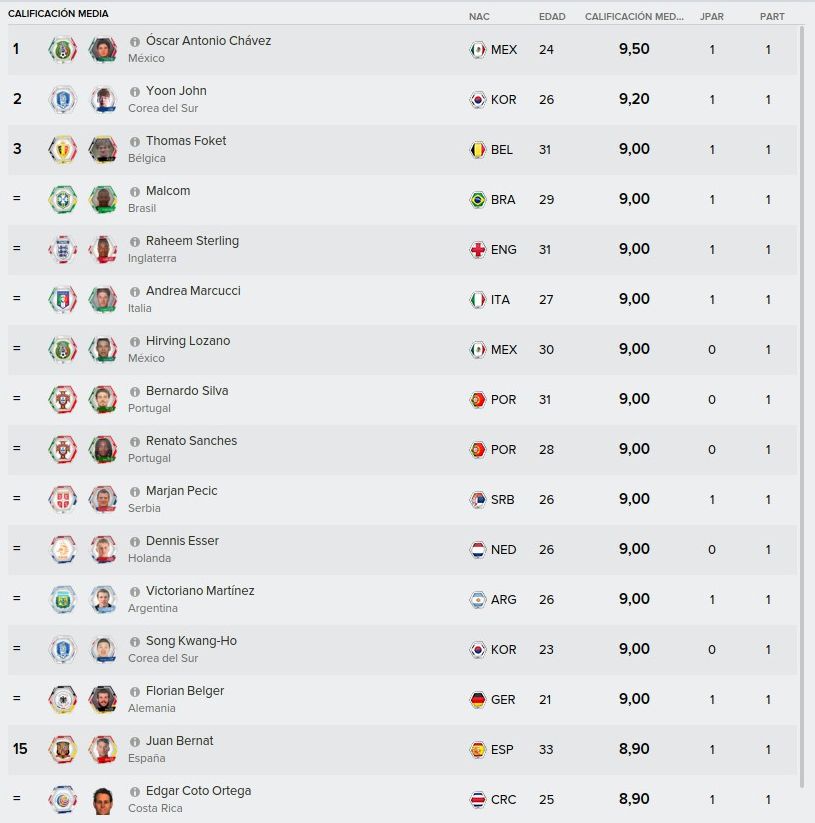Image resolution: width=815 pixels, height=823 pixels.
Task: Click the CALIFICACIÓN MED... column header
Action: coord(634,17)
